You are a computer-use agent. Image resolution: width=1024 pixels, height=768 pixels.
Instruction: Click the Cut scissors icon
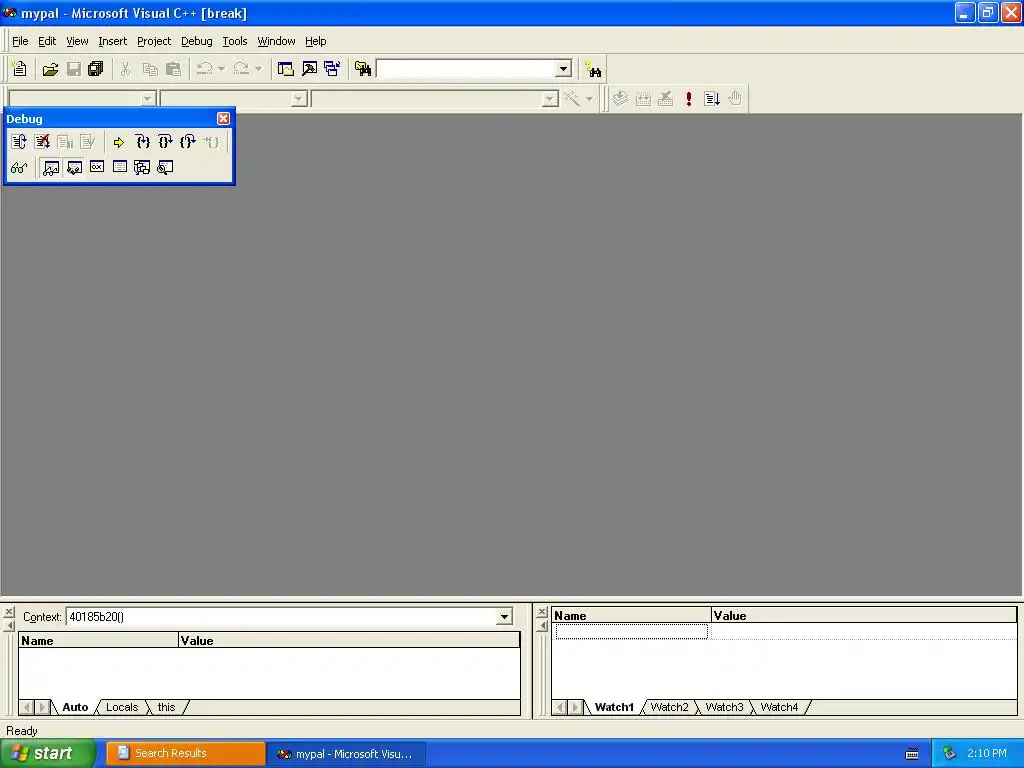125,69
